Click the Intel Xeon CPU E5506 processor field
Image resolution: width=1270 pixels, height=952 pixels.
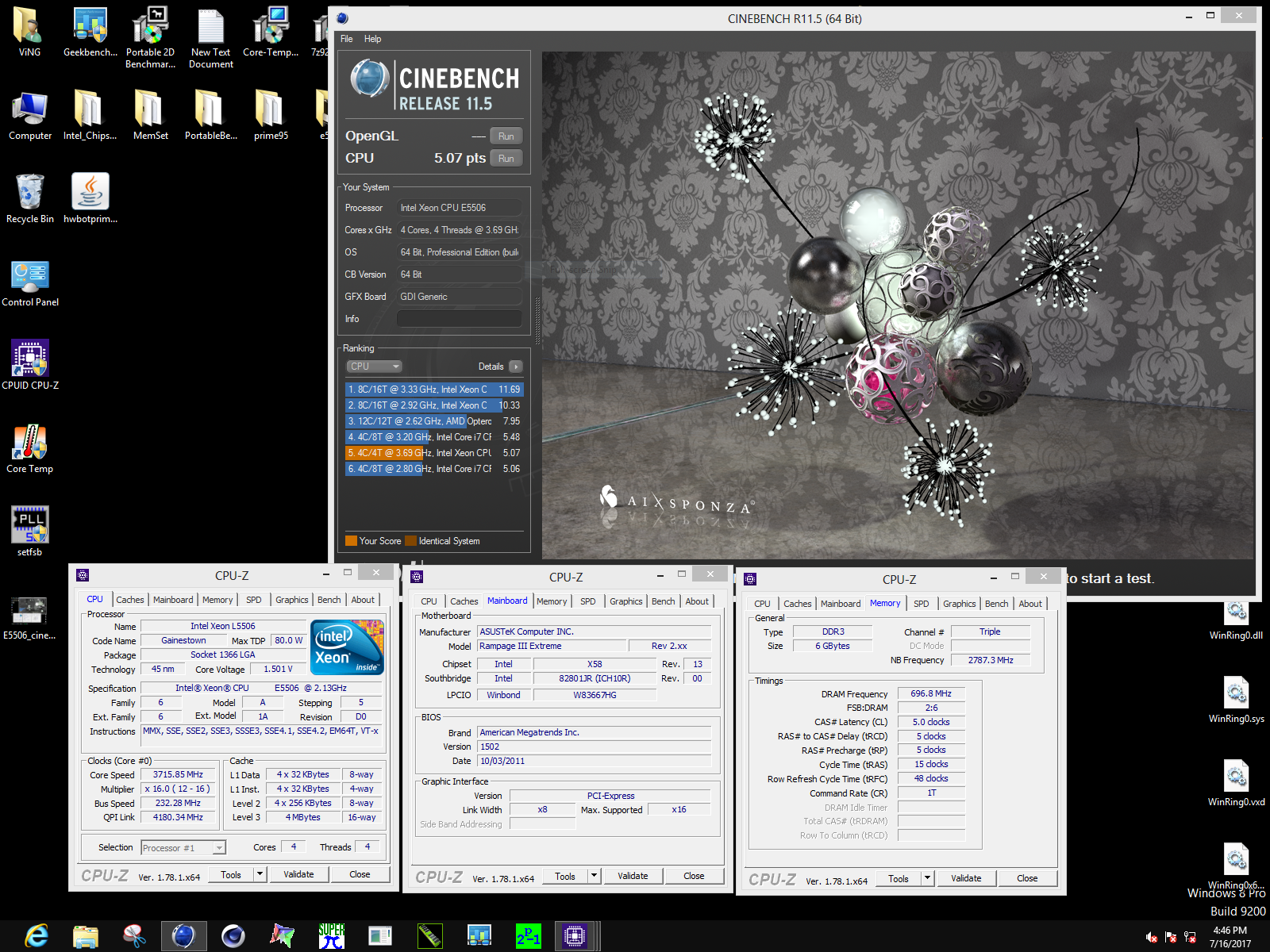[459, 208]
